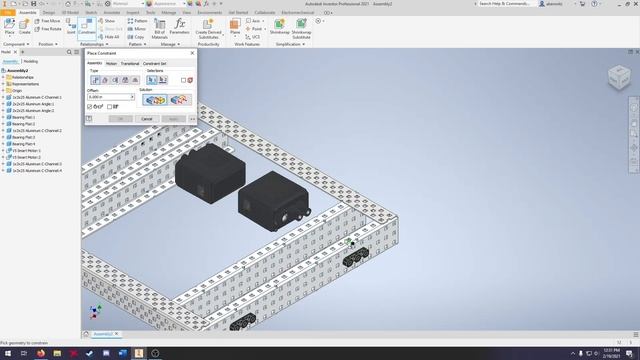
Task: Click the Shrinkwrap tool
Action: click(280, 27)
